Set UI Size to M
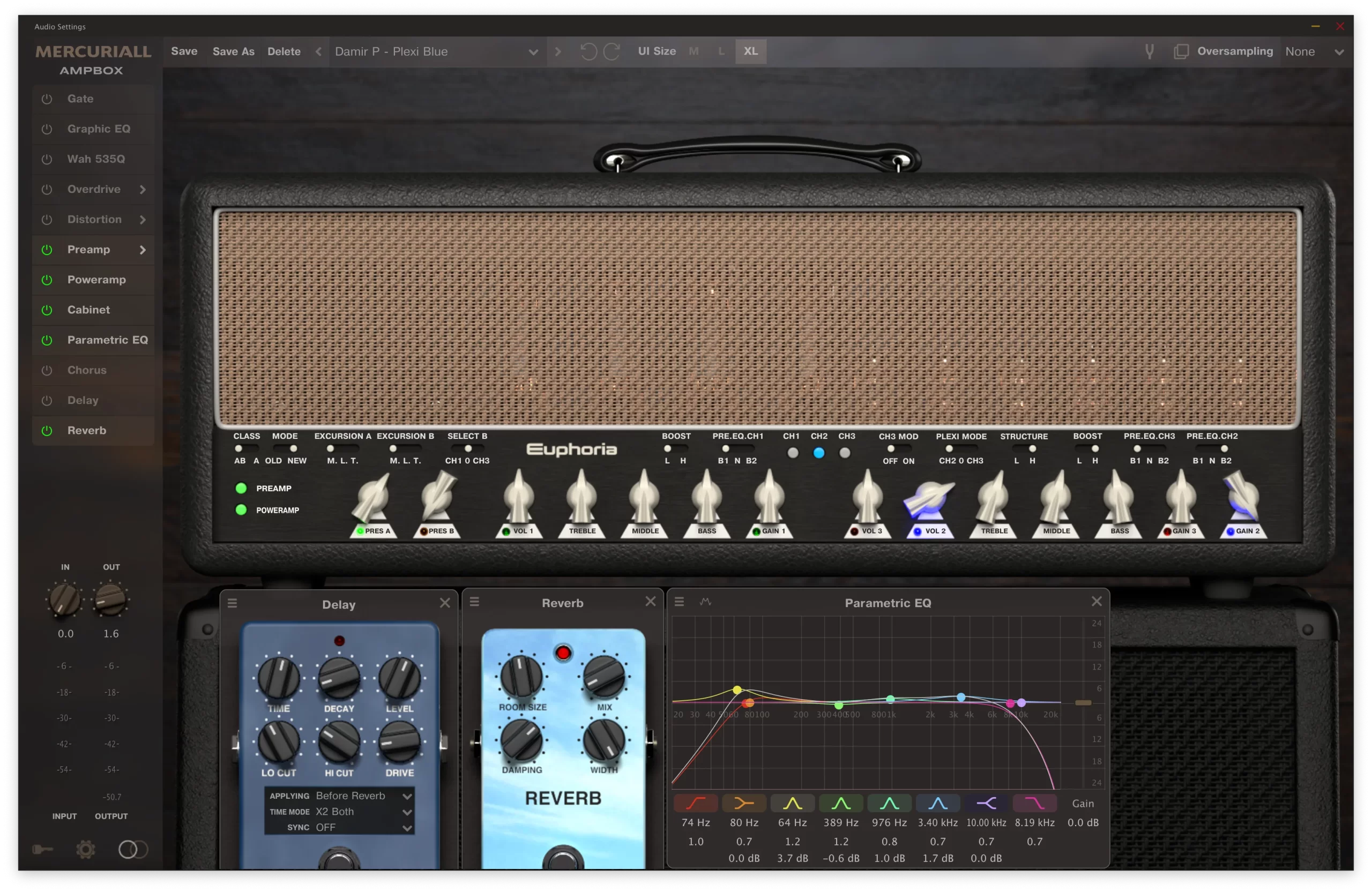The image size is (1372, 892). tap(694, 51)
